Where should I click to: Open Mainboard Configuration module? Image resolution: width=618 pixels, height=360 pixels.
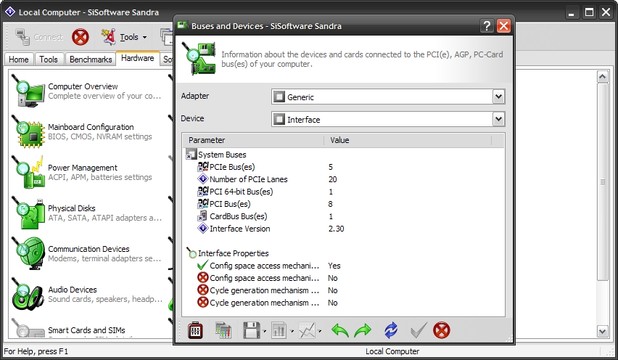[91, 127]
